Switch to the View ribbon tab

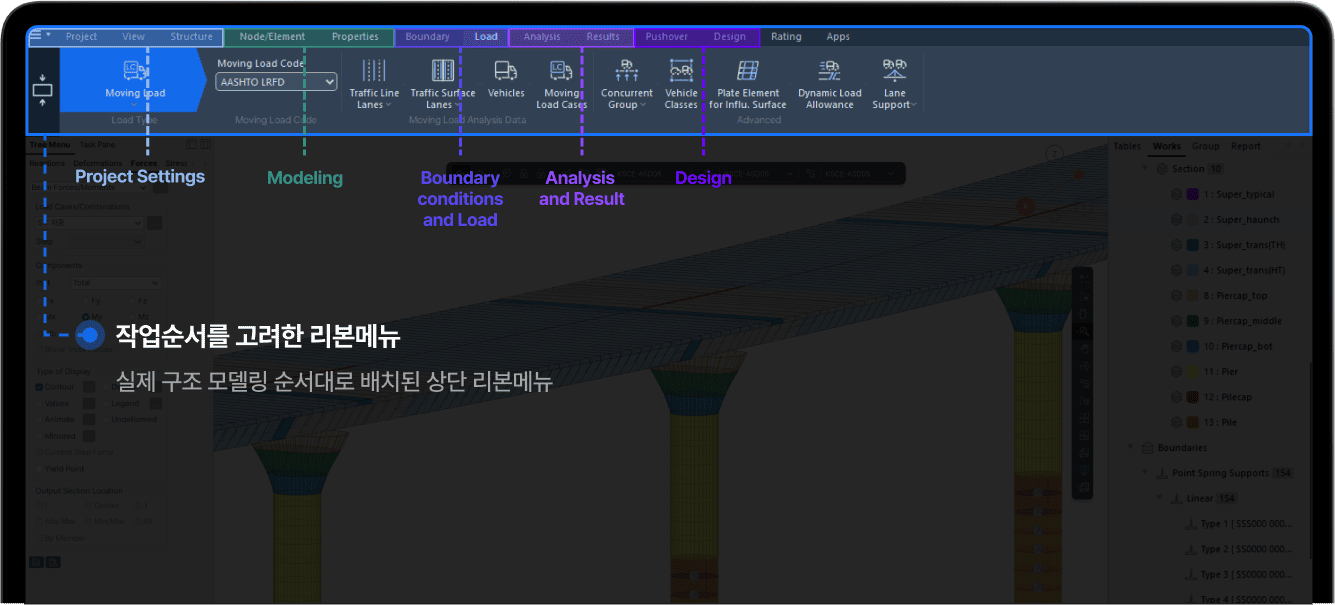pos(134,37)
